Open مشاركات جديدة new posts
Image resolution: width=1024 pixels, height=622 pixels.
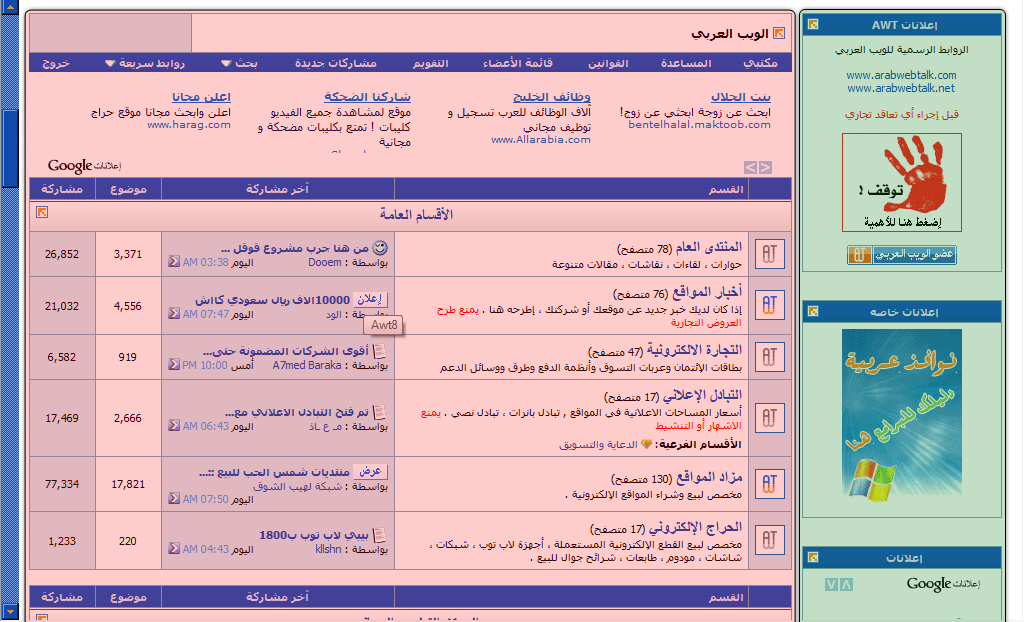pyautogui.click(x=336, y=63)
